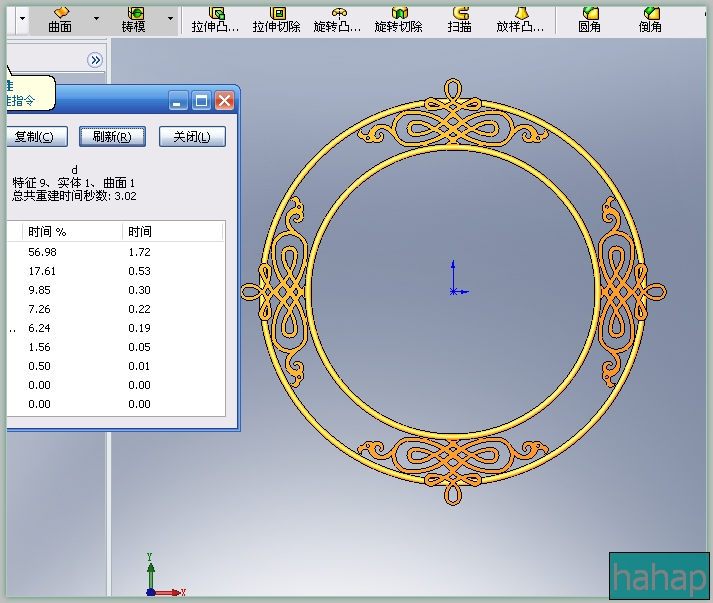Open the 曲面 (Surface) toolbar tool
The image size is (713, 603).
coord(60,20)
